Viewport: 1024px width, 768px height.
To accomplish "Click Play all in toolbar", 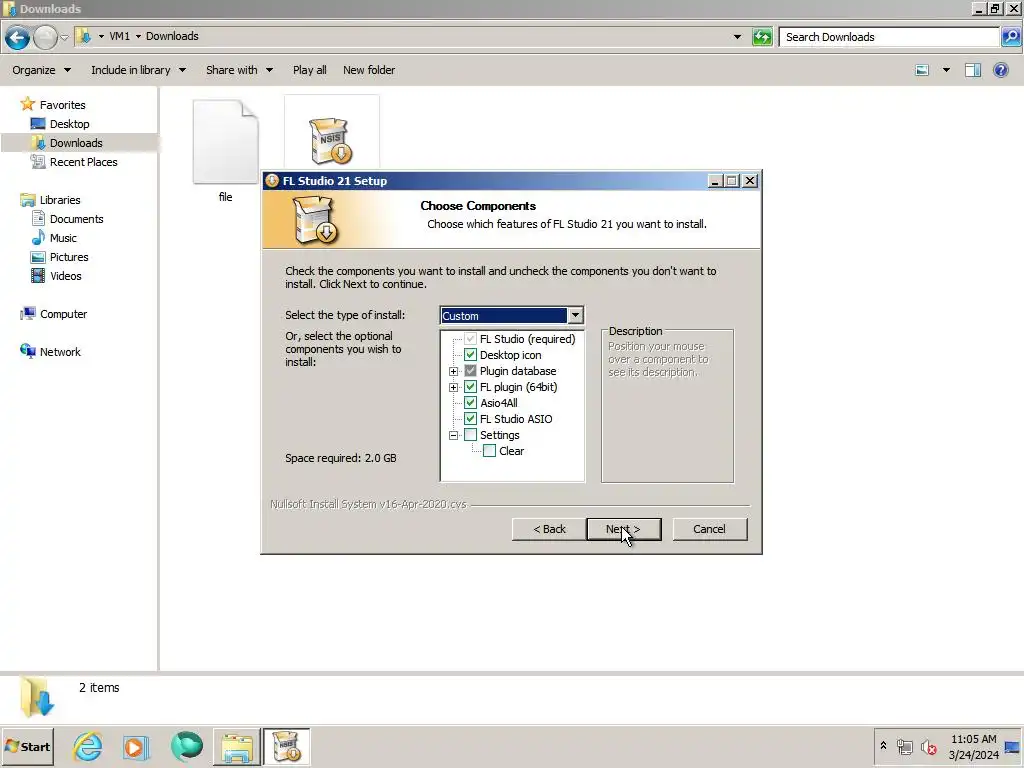I will (310, 70).
